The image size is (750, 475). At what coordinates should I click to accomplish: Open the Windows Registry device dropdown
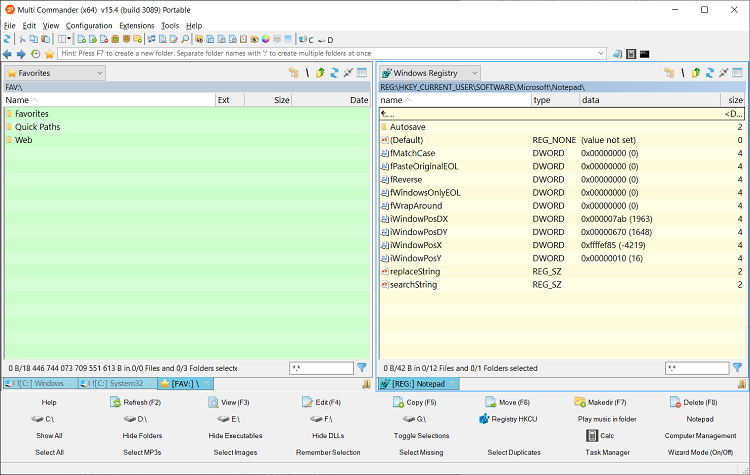tap(474, 73)
